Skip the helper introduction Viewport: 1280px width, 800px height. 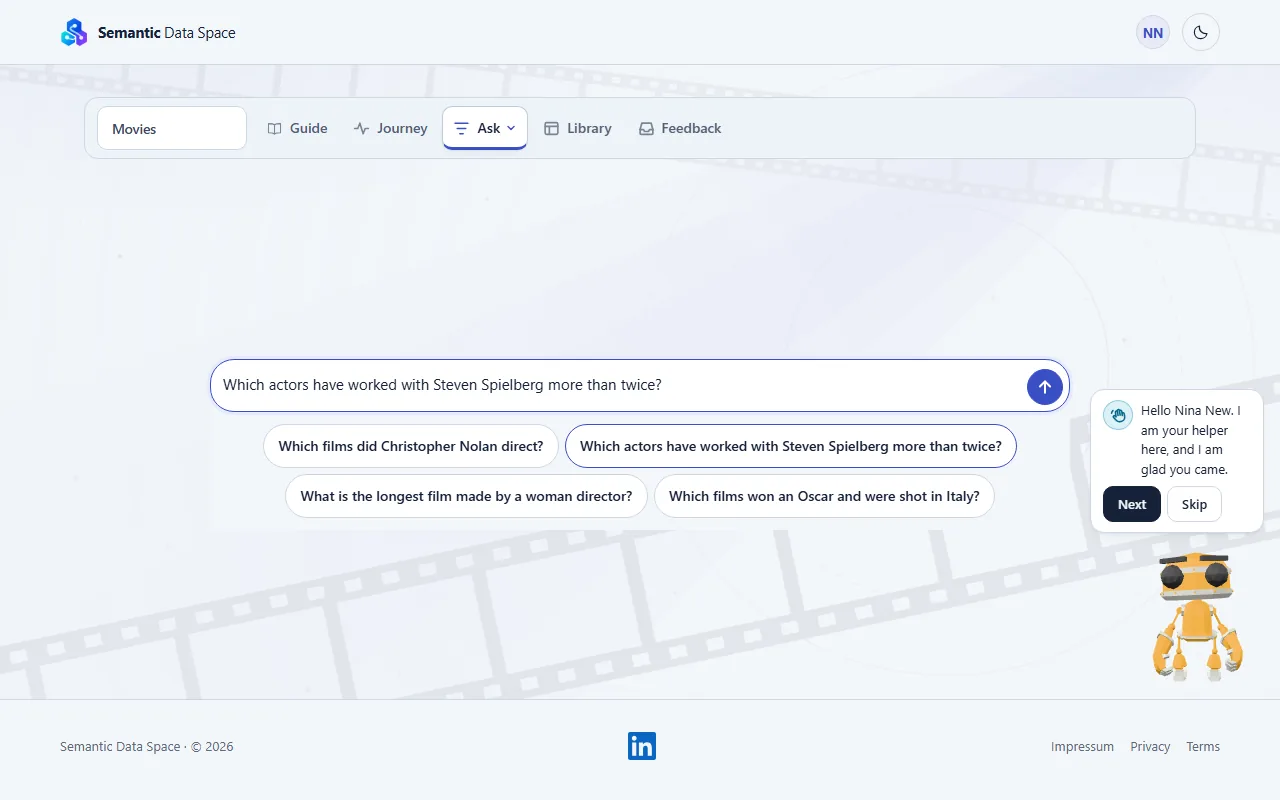click(1194, 504)
